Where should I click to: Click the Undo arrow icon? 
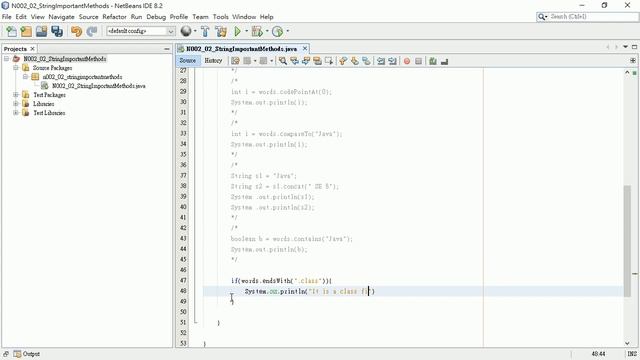click(x=76, y=31)
